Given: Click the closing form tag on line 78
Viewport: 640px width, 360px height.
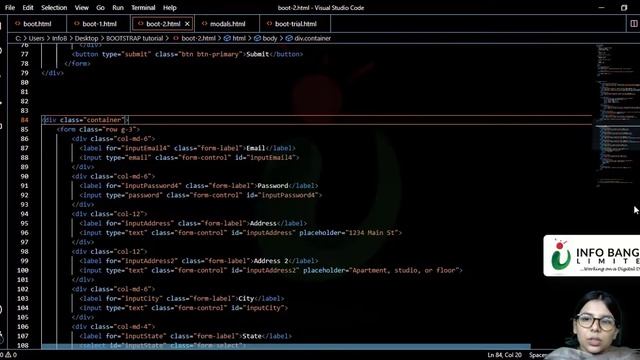Looking at the screenshot, I should pyautogui.click(x=77, y=64).
